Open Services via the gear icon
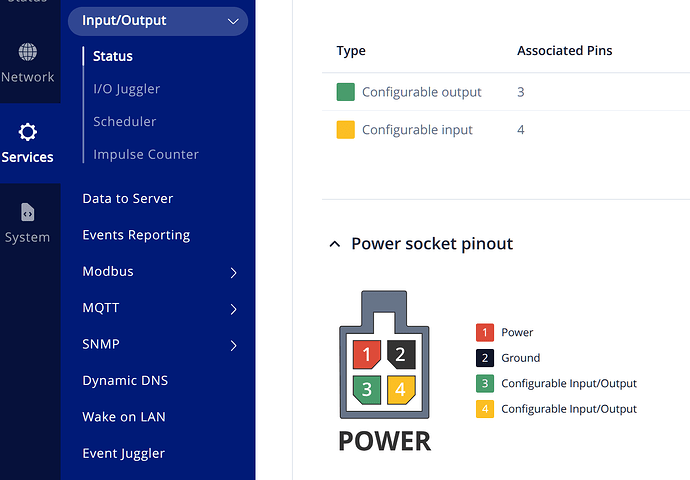The width and height of the screenshot is (690, 480). 28,132
